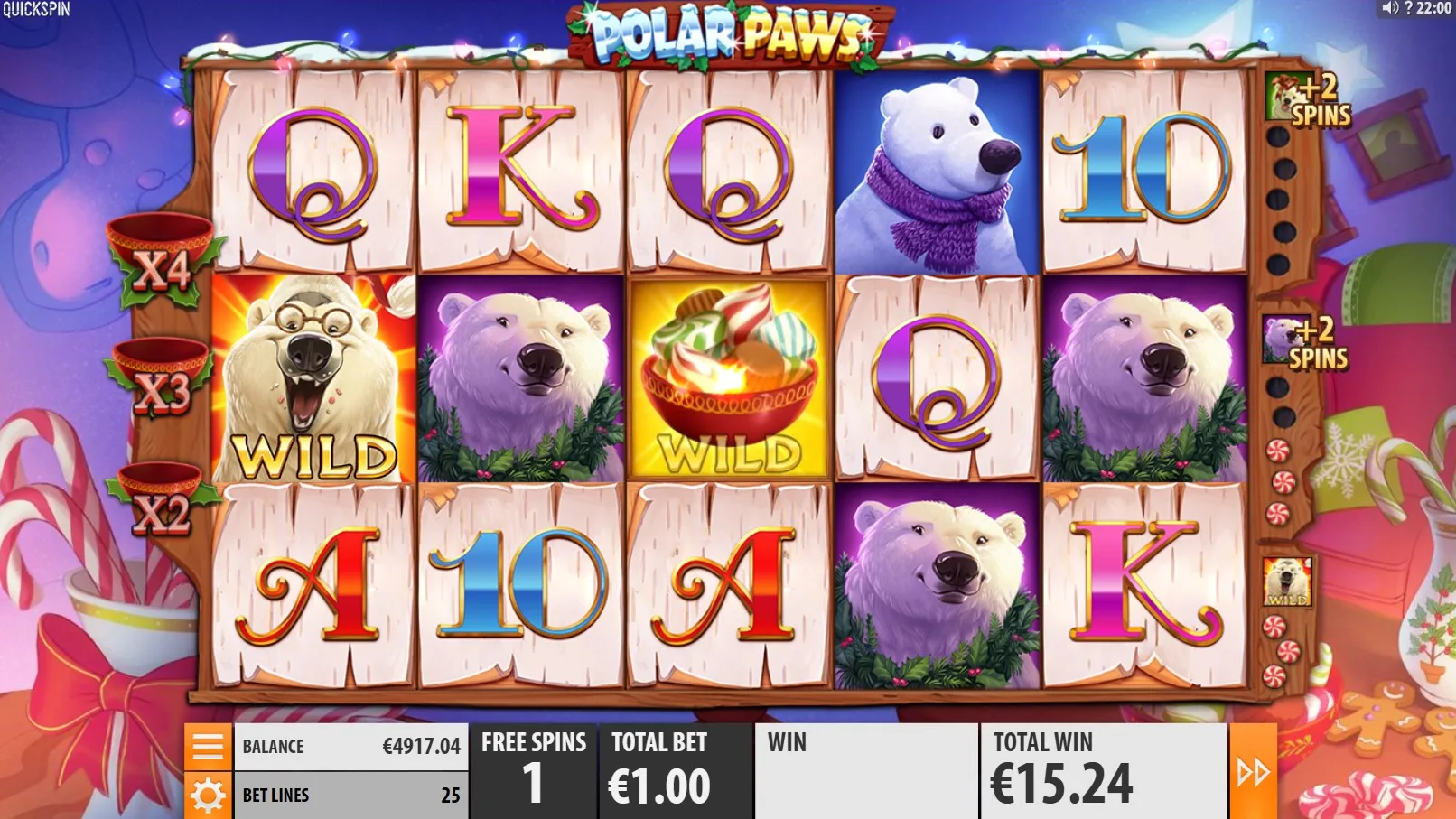Click the X2 multiplier bowl
Image resolution: width=1456 pixels, height=819 pixels.
coord(163,499)
